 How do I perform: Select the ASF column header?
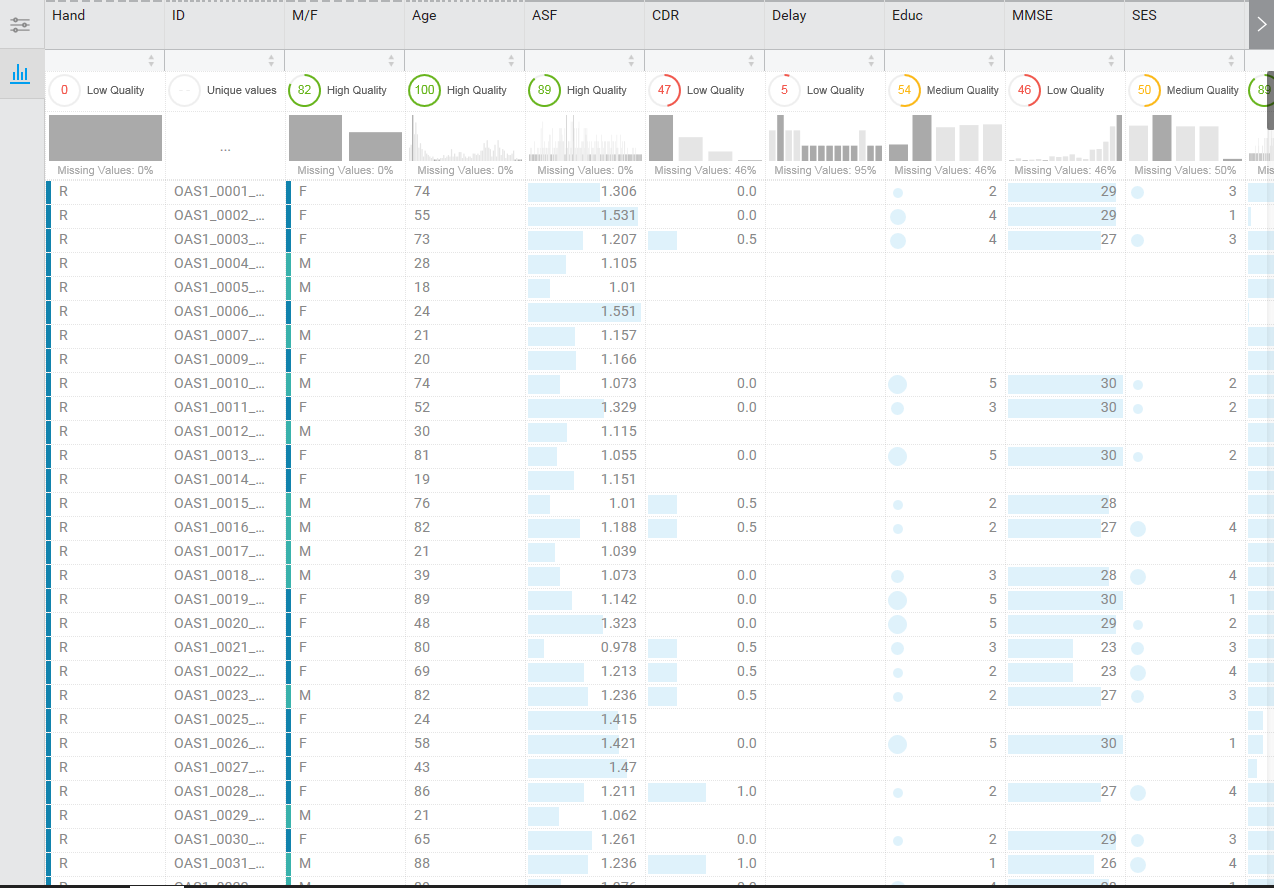point(585,25)
